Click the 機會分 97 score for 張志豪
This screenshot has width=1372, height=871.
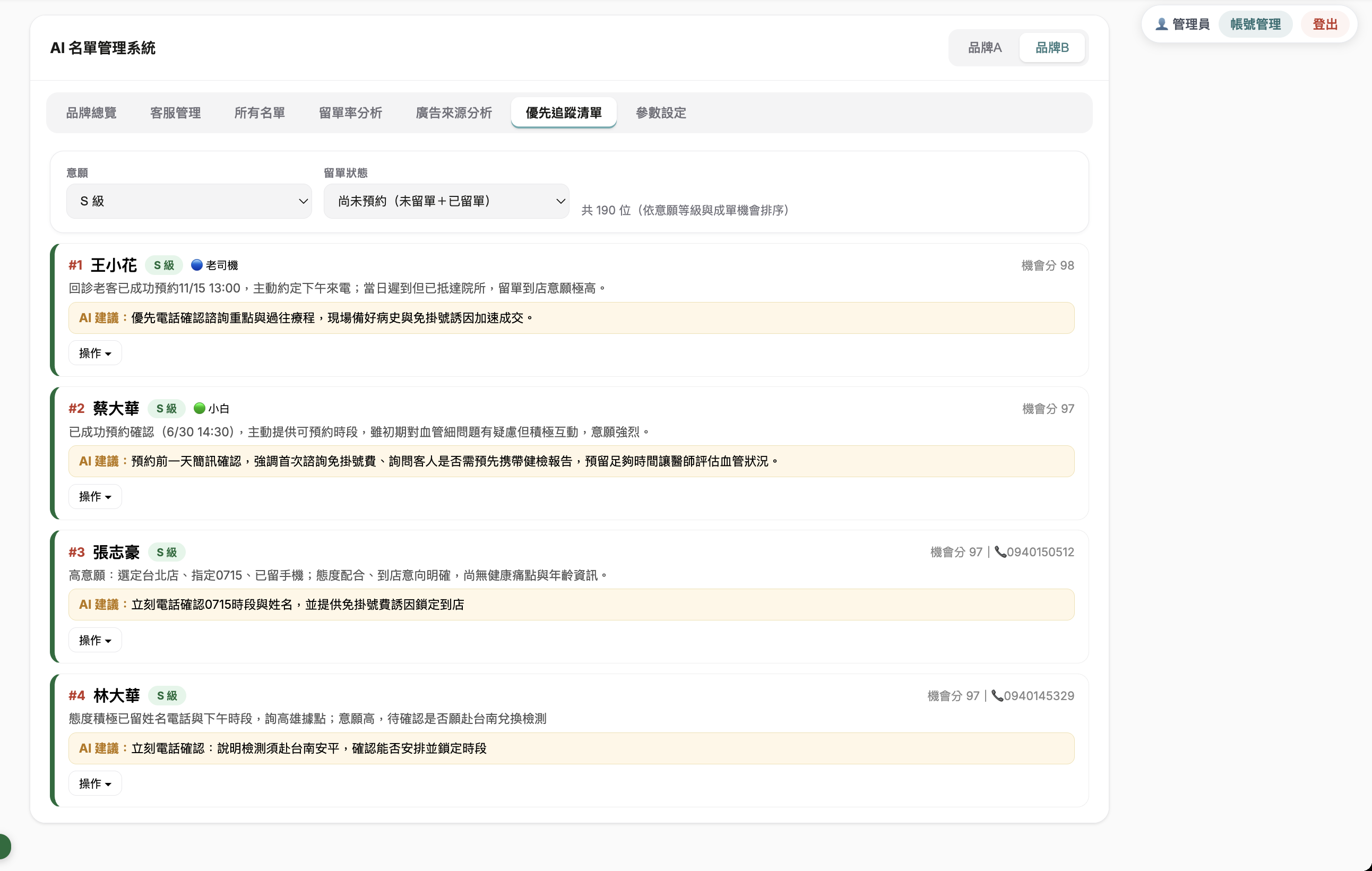click(x=956, y=553)
